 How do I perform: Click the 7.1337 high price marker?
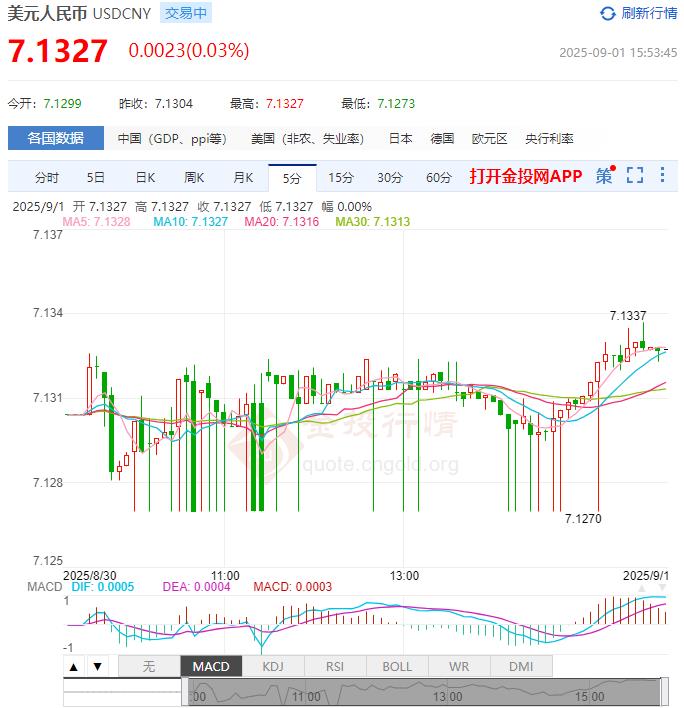click(628, 316)
